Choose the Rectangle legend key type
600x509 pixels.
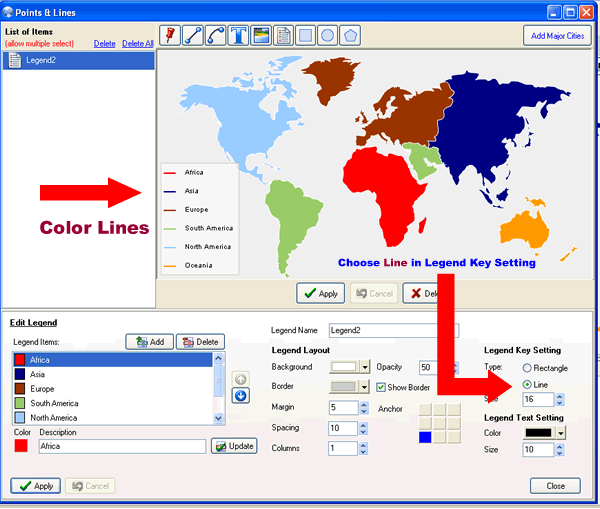pyautogui.click(x=527, y=368)
